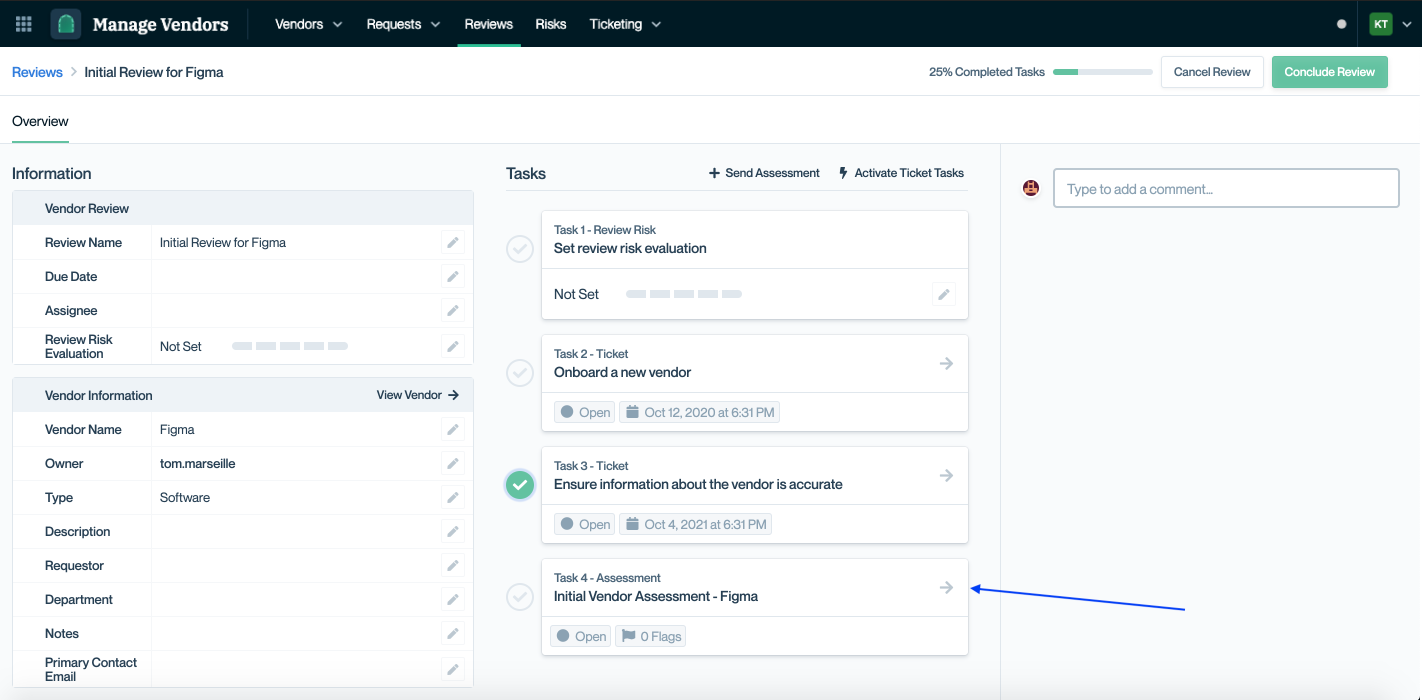Click Send Assessment
This screenshot has width=1422, height=700.
click(x=764, y=173)
